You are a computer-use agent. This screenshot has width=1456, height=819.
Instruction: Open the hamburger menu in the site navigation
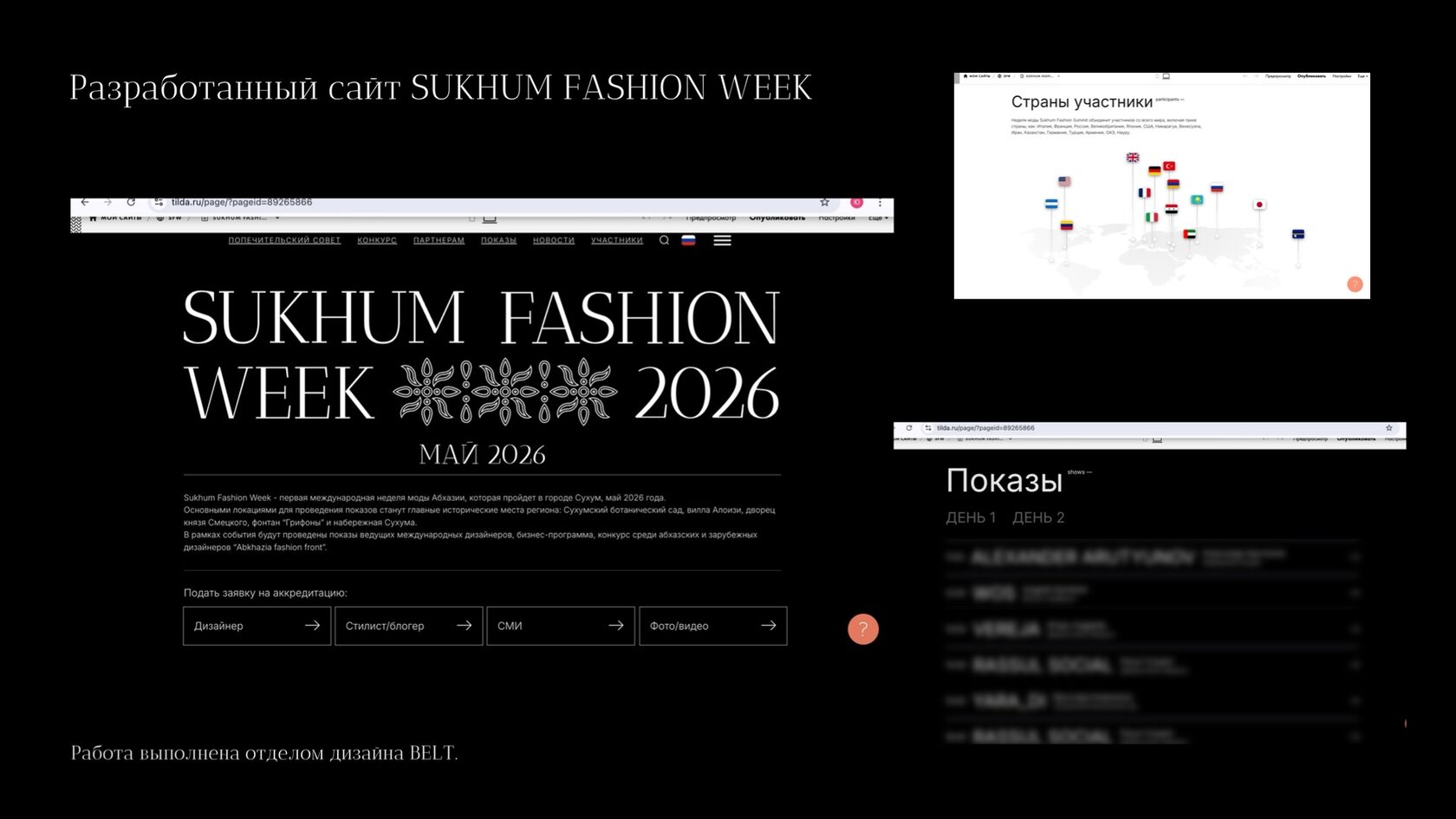point(722,240)
